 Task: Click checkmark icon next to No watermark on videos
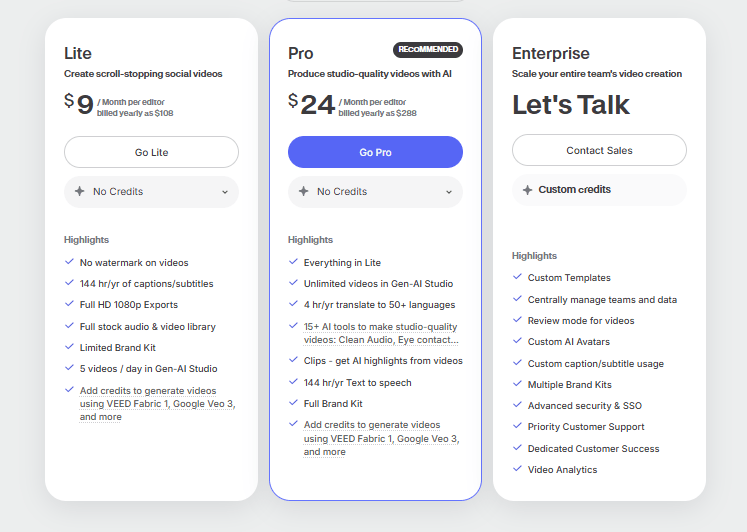(69, 262)
